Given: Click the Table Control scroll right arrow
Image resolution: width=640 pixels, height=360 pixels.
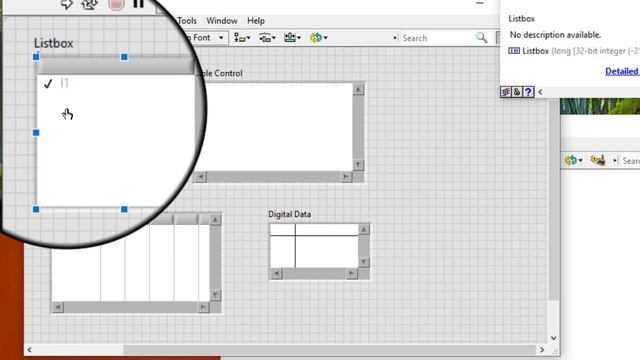Looking at the screenshot, I should [346, 177].
